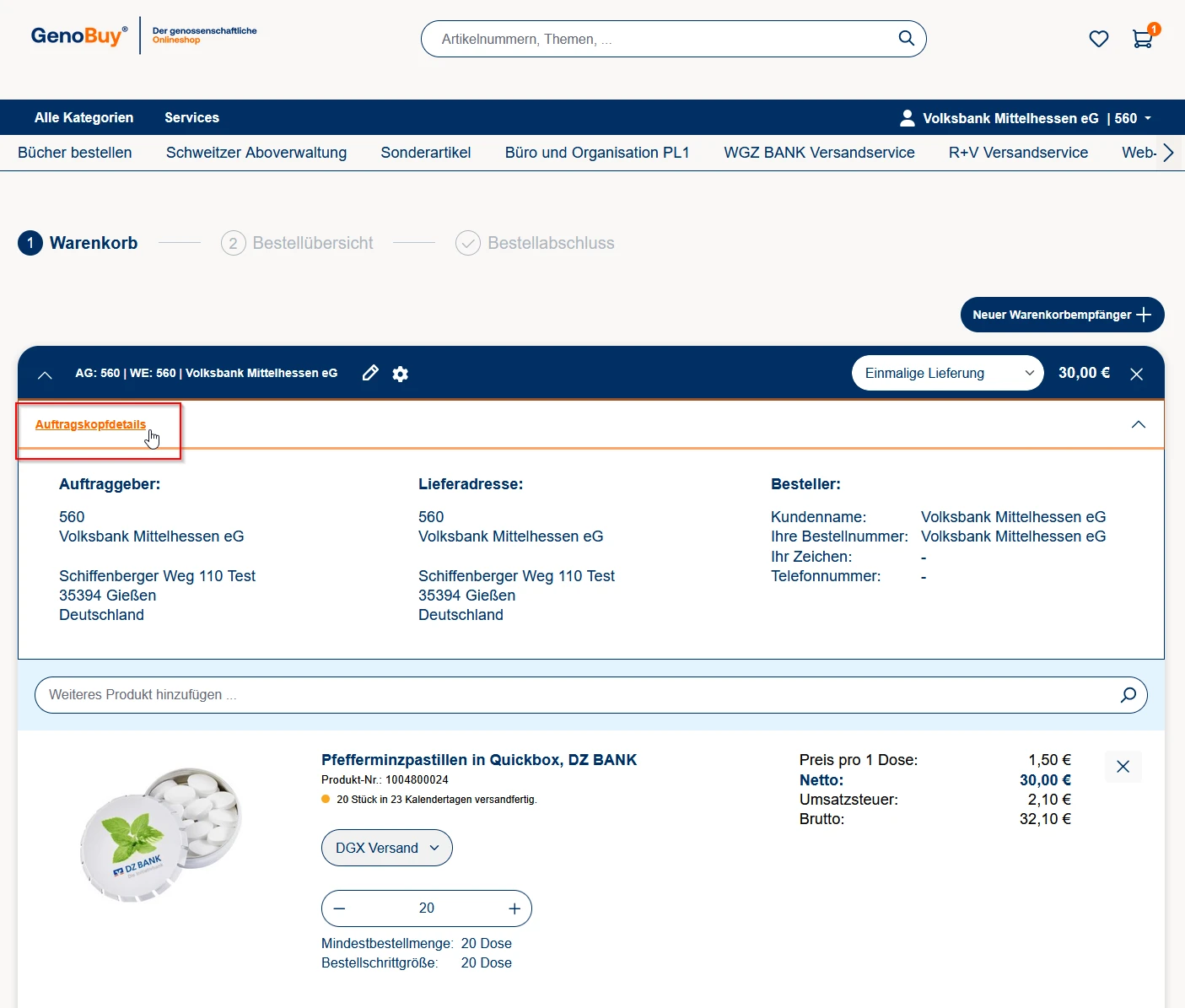
Task: Collapse the Auftragskopfdetails section chevron
Action: 1138,424
